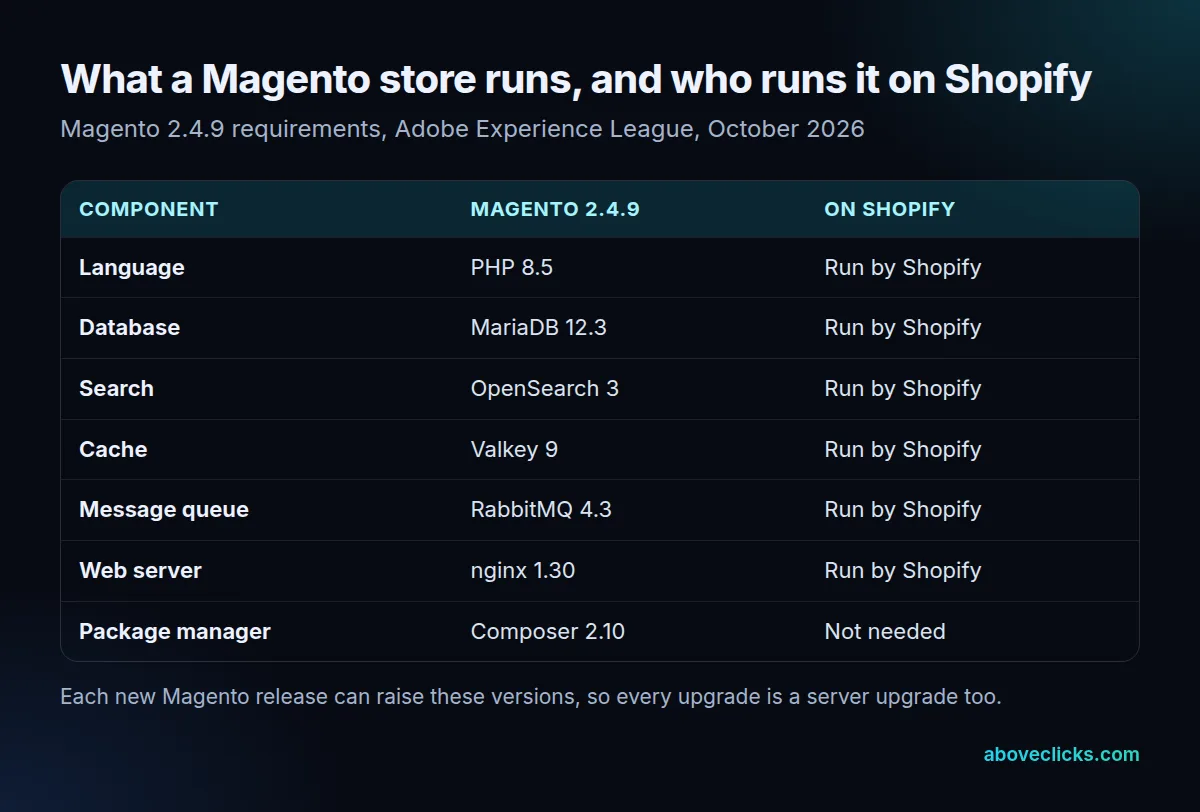Select the 'Database' row label
Viewport: 1200px width, 812px height.
tap(130, 328)
